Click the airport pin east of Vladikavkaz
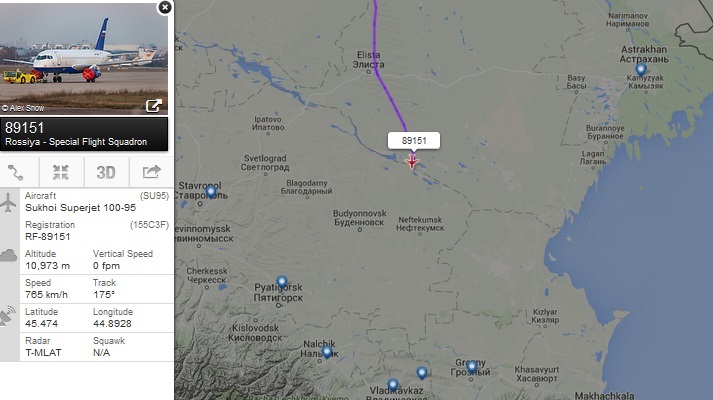 pos(422,373)
